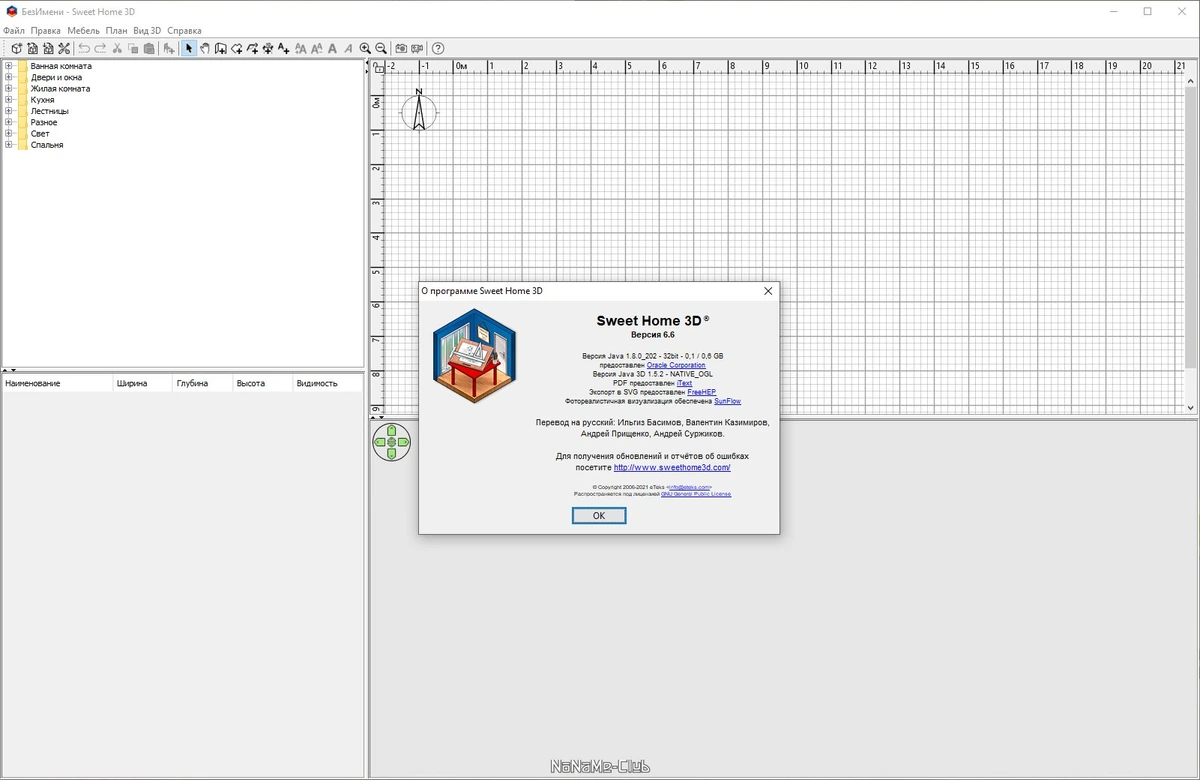The width and height of the screenshot is (1200, 780).
Task: Sort furniture by Высота column
Action: point(262,383)
